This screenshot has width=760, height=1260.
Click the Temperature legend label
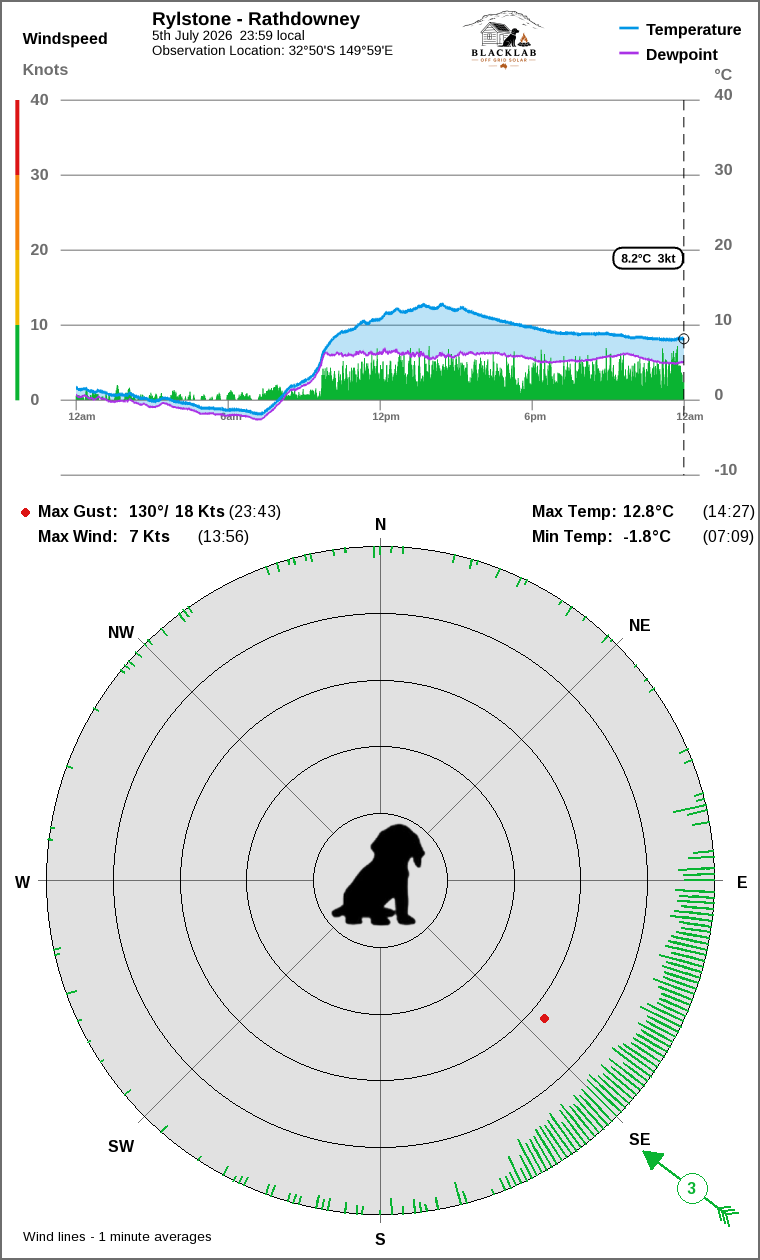694,30
